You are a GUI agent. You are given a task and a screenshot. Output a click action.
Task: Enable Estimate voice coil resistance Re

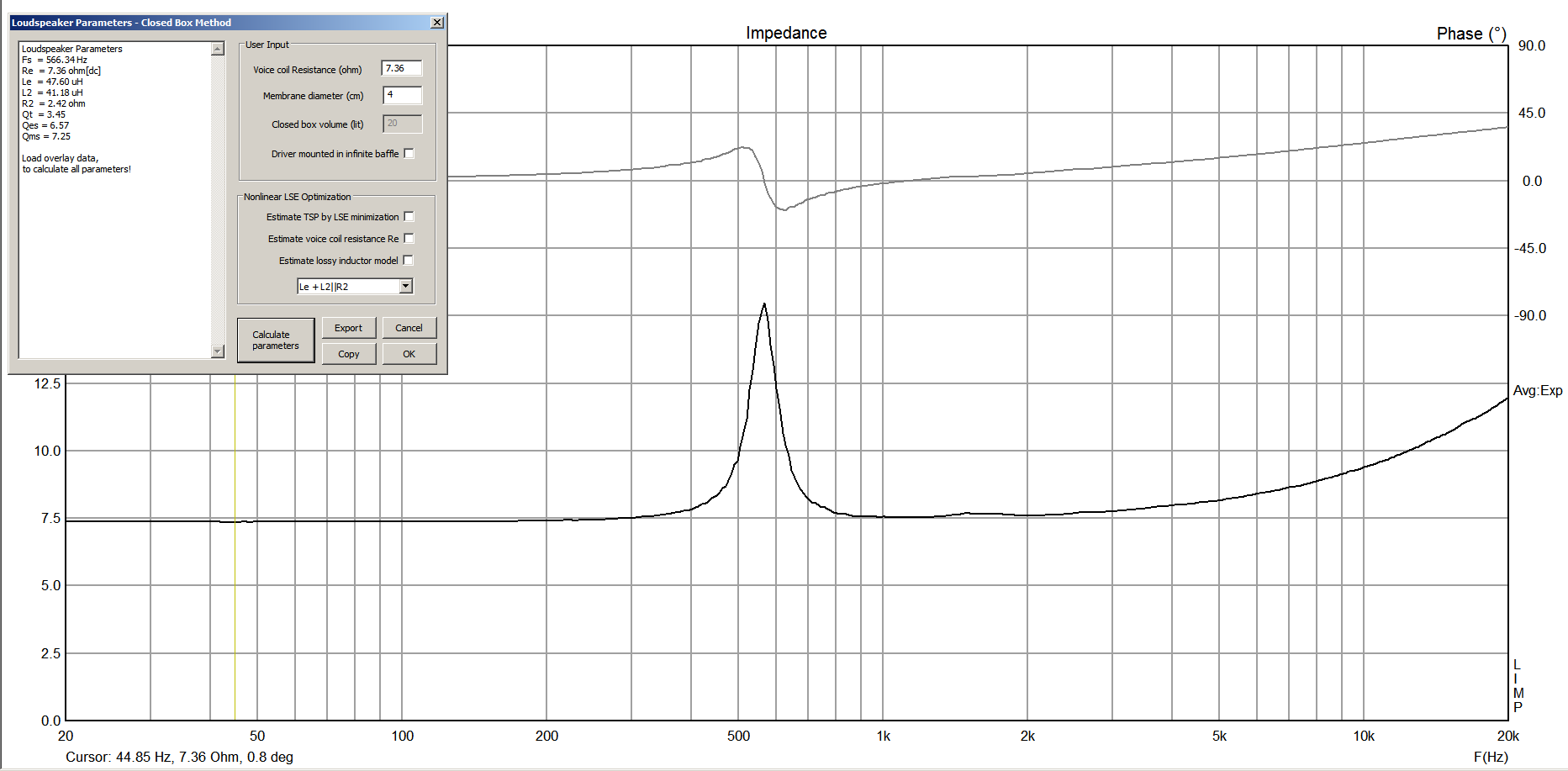(x=409, y=239)
